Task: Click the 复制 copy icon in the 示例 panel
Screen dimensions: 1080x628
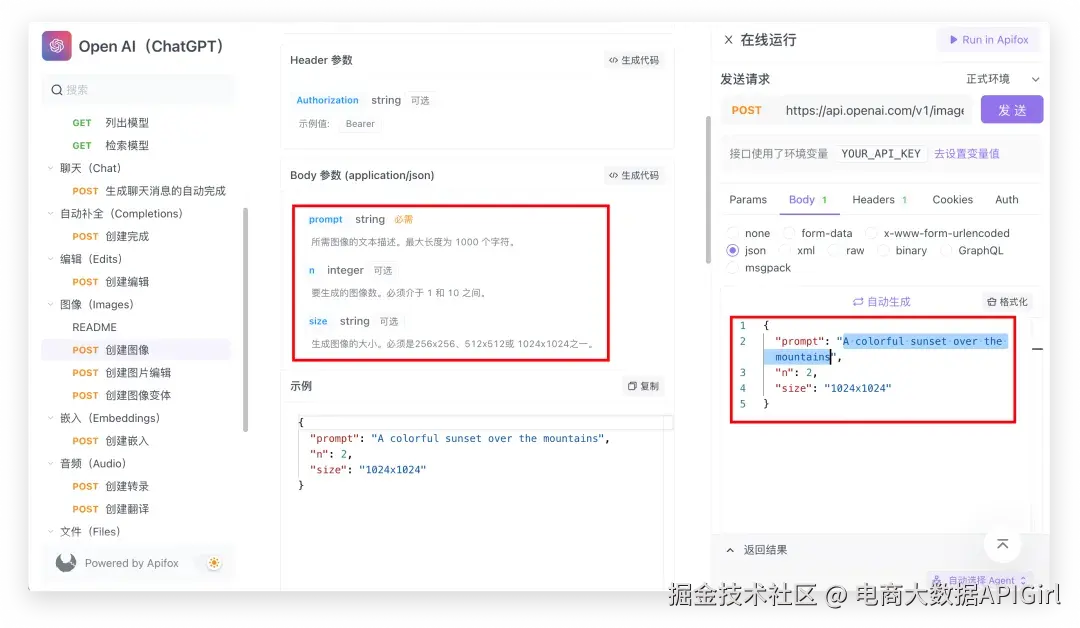Action: point(630,386)
